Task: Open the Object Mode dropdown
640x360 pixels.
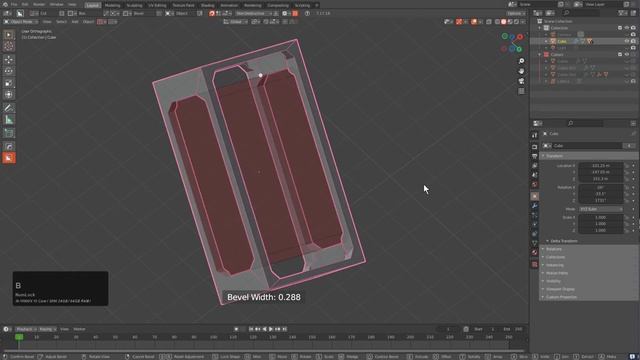Action: pyautogui.click(x=21, y=22)
